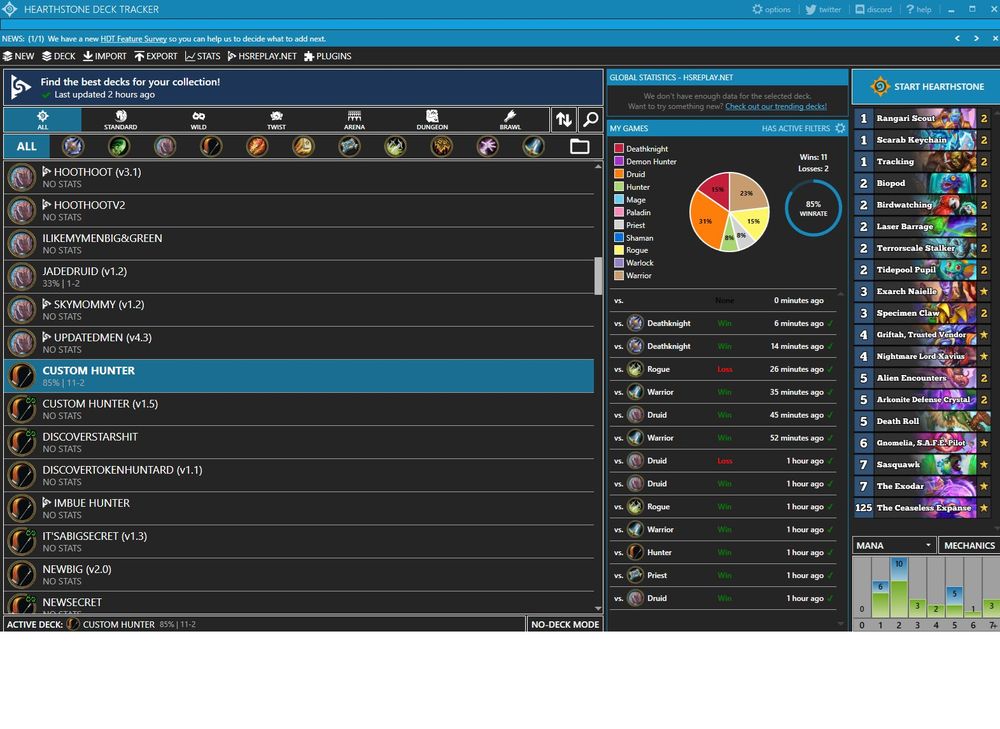Open deck search magnifier
Image resolution: width=1000 pixels, height=729 pixels.
pyautogui.click(x=591, y=119)
